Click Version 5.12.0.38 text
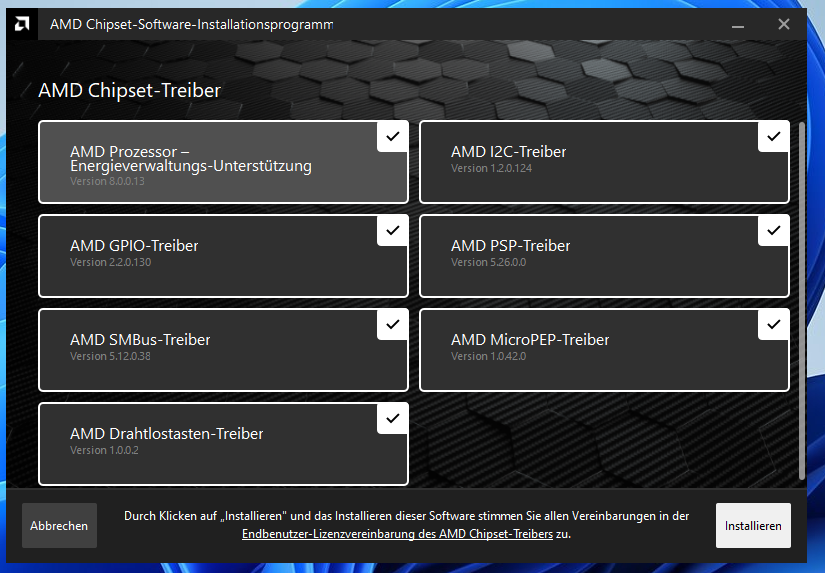The width and height of the screenshot is (825, 573). point(110,356)
